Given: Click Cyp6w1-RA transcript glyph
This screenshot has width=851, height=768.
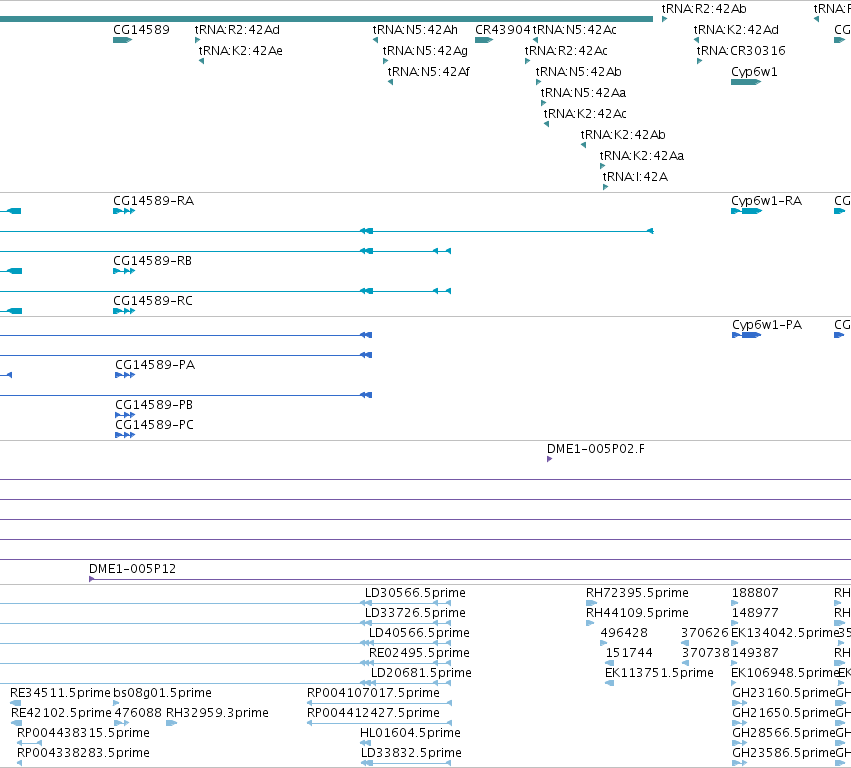Looking at the screenshot, I should coord(747,212).
